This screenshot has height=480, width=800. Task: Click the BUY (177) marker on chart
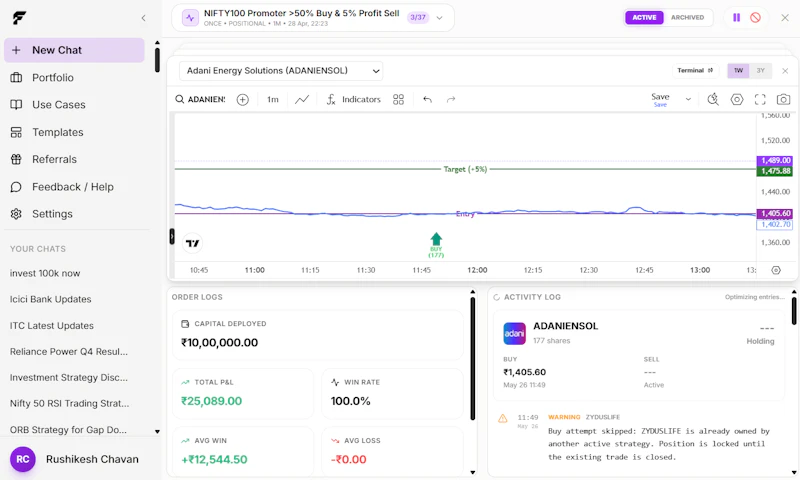click(x=436, y=245)
